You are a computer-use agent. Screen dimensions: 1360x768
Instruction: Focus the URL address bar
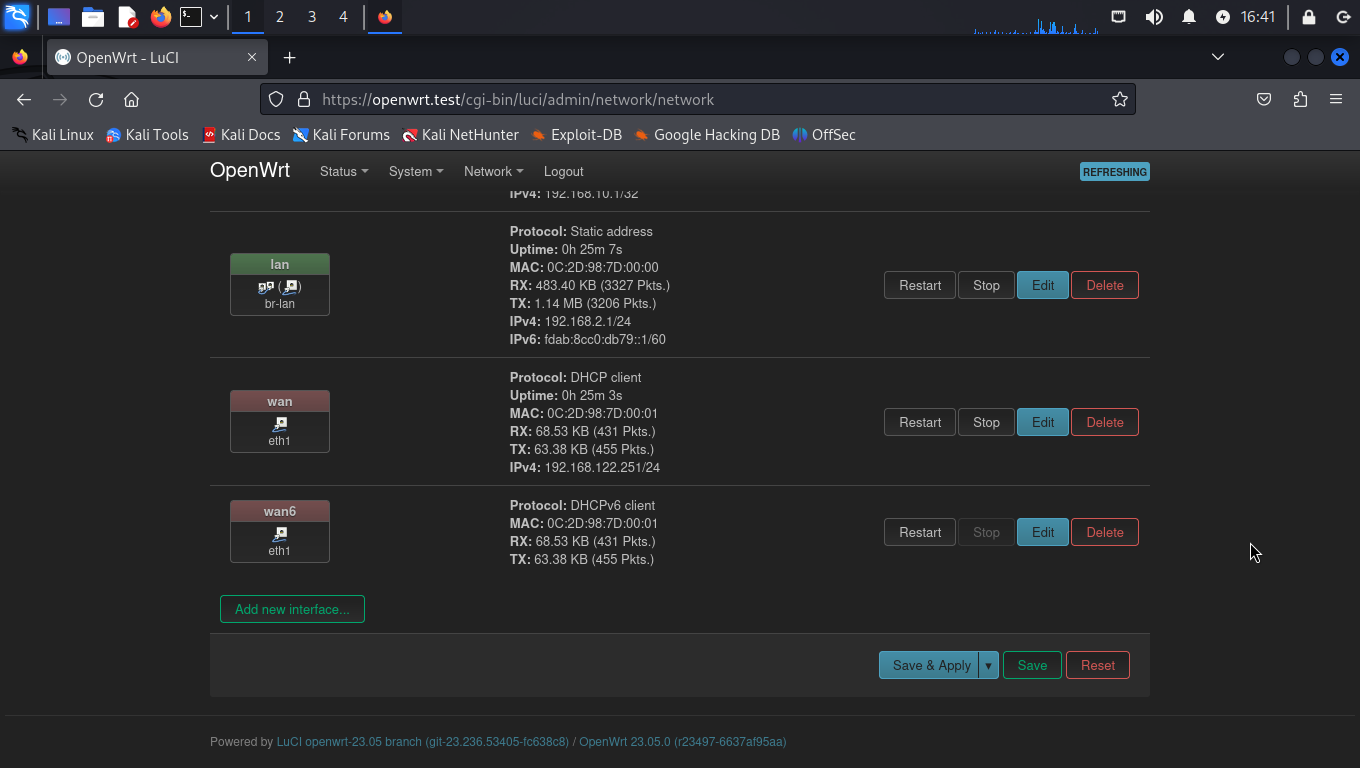698,99
